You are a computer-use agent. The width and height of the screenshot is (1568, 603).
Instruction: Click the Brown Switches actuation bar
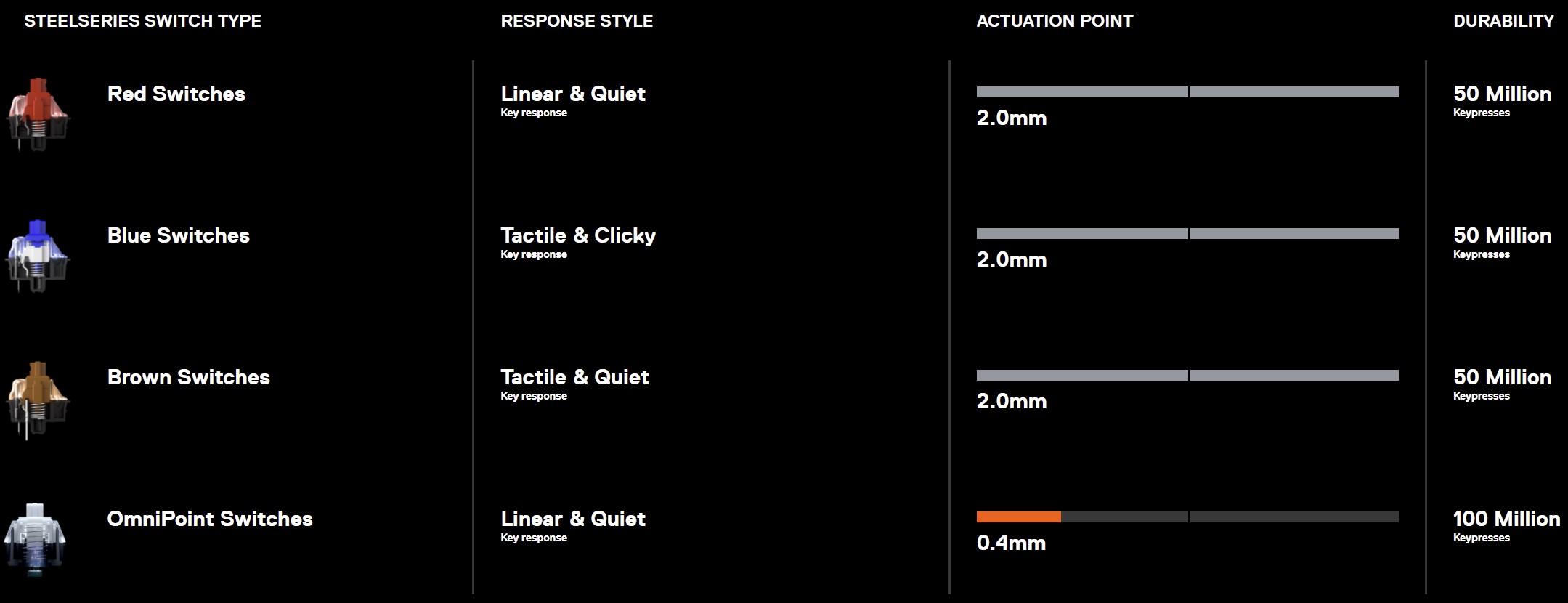tap(1187, 376)
